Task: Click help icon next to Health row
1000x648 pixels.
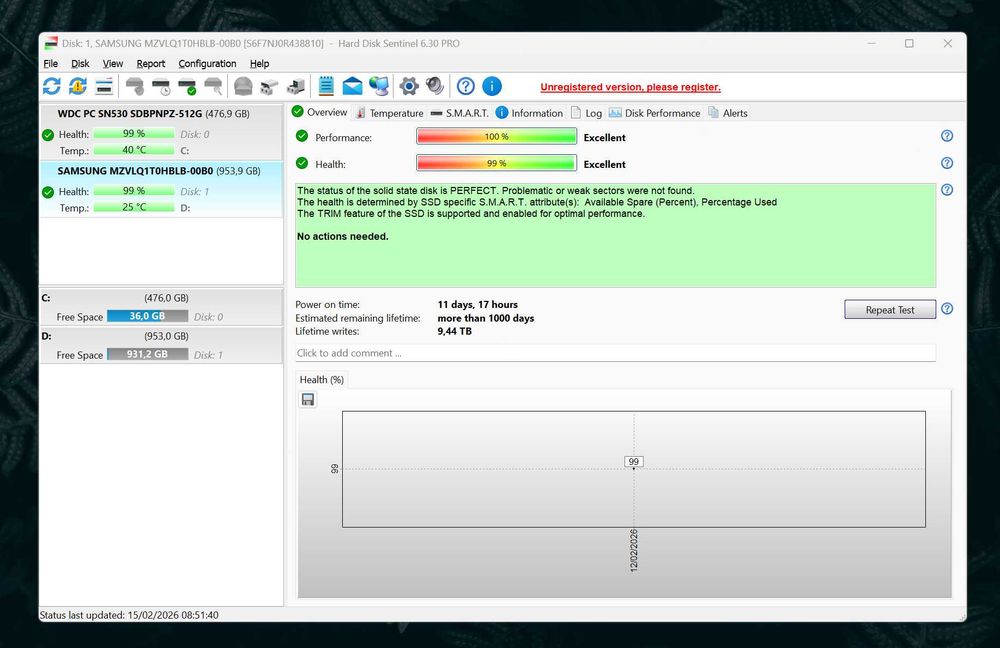Action: [947, 163]
